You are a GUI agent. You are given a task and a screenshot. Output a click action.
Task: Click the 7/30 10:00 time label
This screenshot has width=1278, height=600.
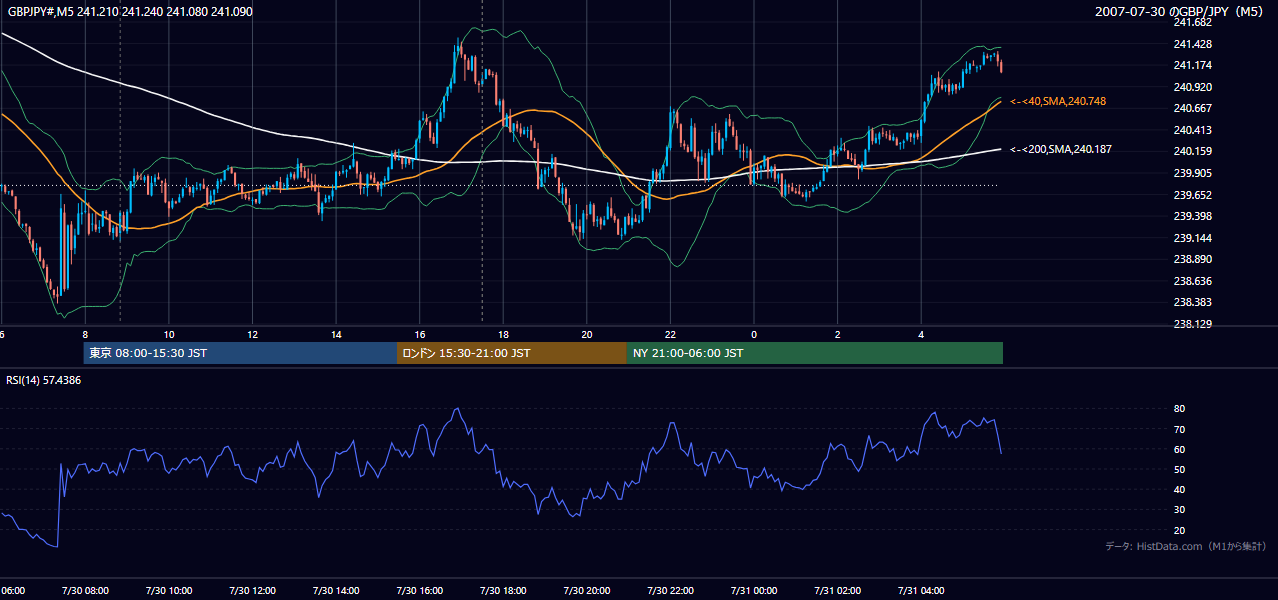[x=168, y=591]
